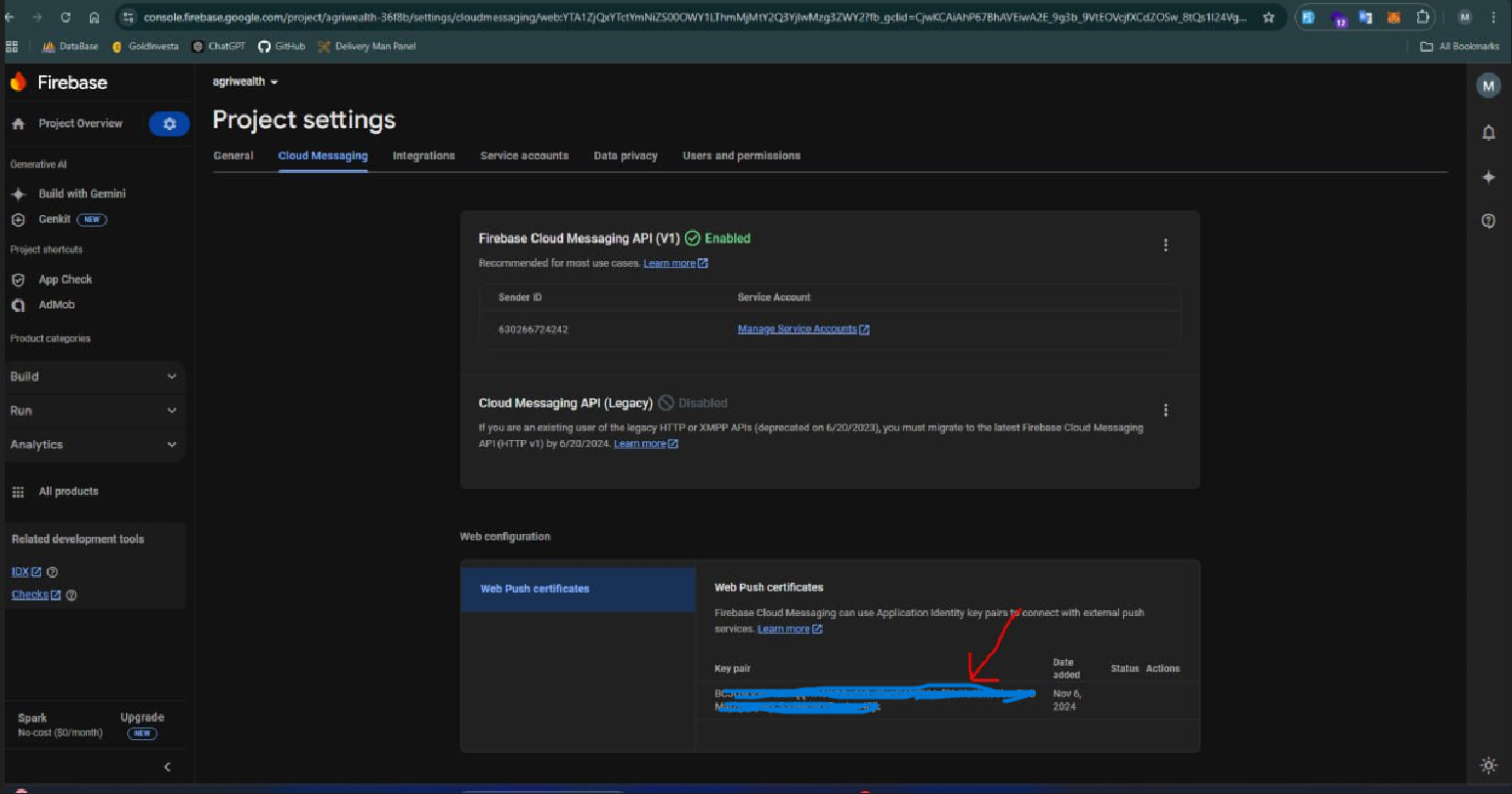
Task: Open the agriwealth project dropdown
Action: [x=245, y=82]
